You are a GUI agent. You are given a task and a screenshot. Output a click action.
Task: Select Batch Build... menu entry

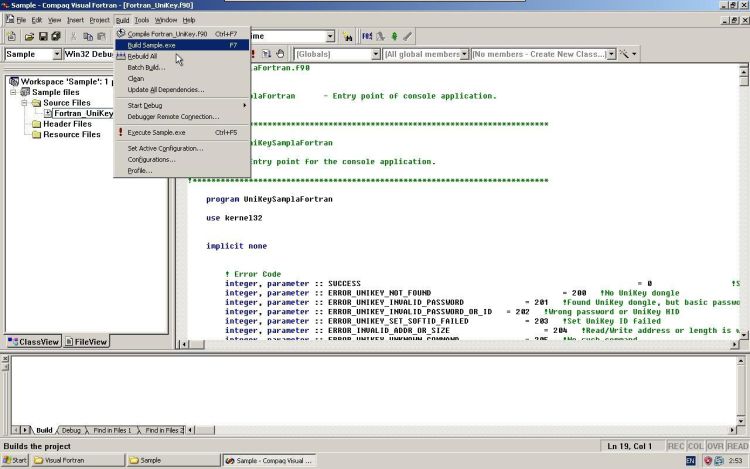pyautogui.click(x=182, y=67)
